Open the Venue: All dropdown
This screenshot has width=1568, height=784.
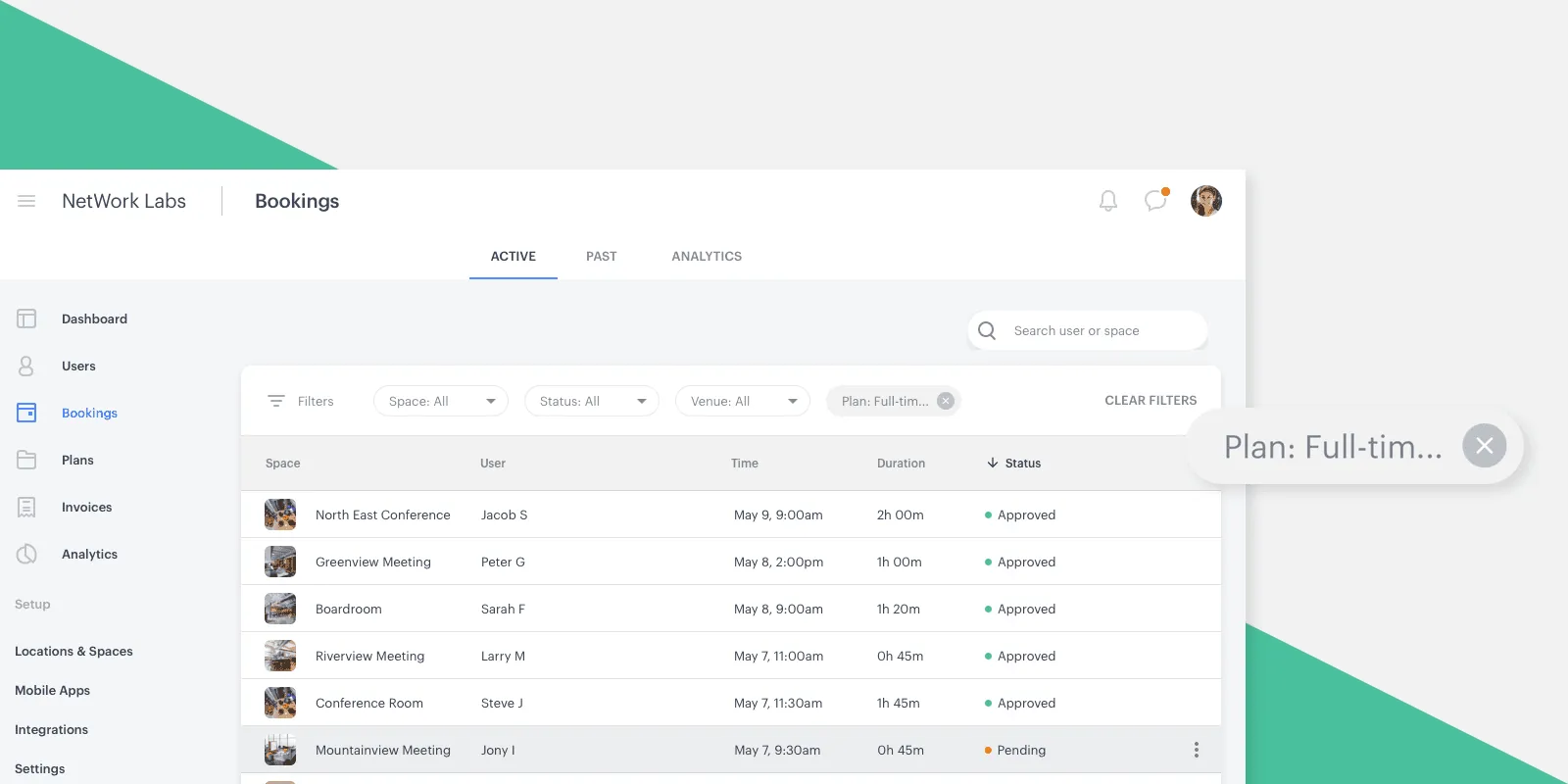743,401
